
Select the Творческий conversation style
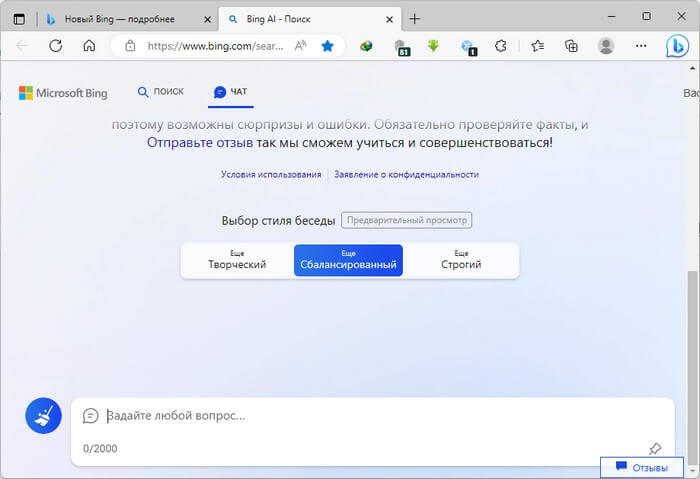tap(237, 260)
